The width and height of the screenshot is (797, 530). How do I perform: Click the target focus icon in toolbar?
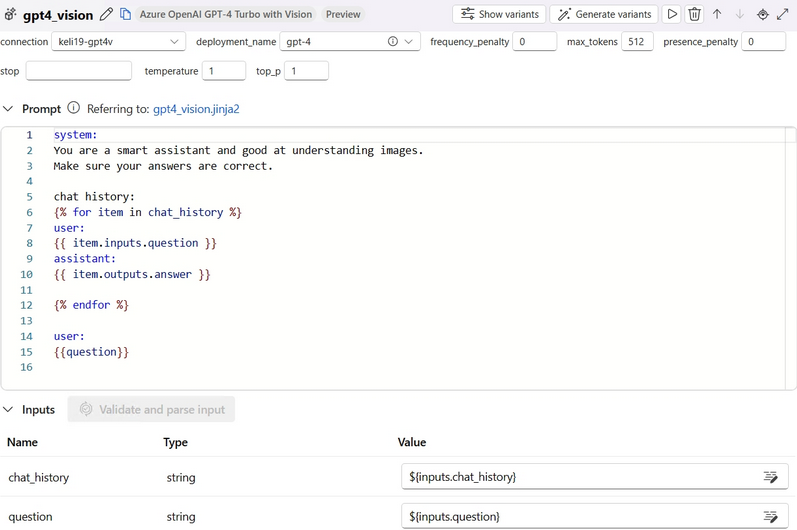(762, 14)
